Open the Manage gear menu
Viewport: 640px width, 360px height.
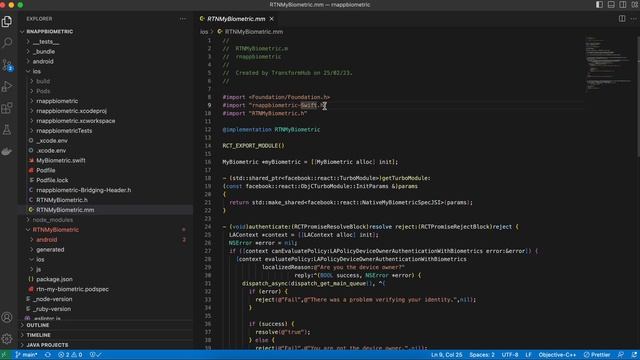tap(7, 338)
